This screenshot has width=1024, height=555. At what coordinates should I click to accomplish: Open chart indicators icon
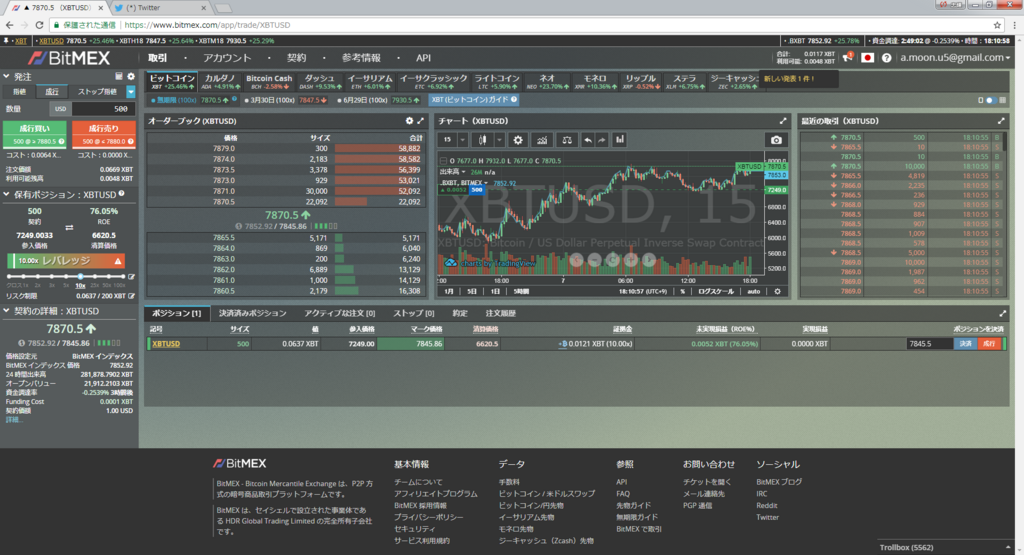(x=542, y=140)
